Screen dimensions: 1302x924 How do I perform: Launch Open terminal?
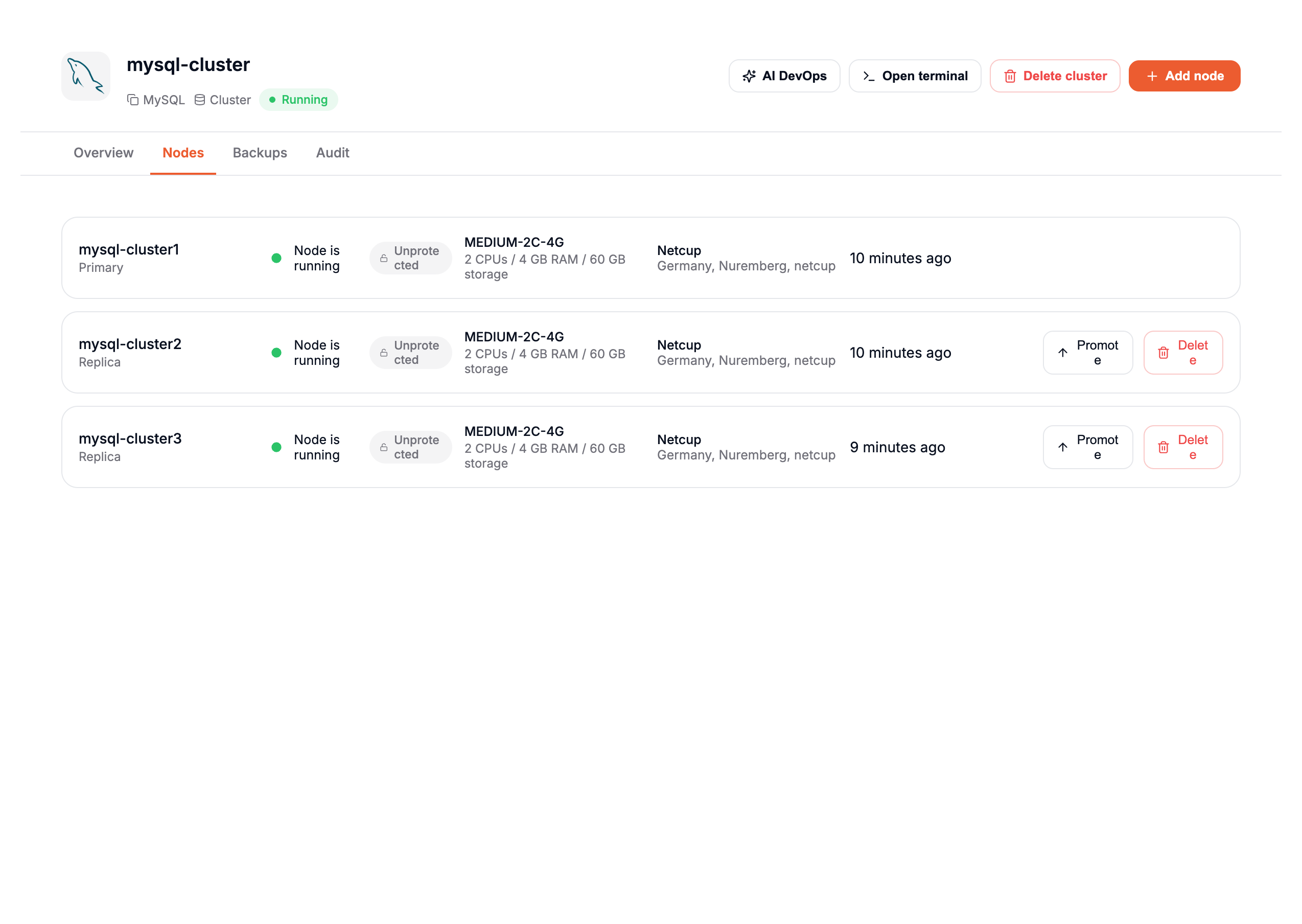[914, 76]
